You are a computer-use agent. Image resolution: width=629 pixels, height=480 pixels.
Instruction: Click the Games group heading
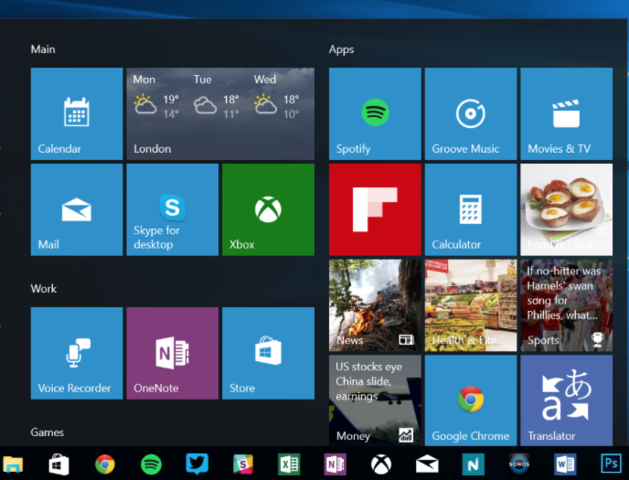coord(47,432)
